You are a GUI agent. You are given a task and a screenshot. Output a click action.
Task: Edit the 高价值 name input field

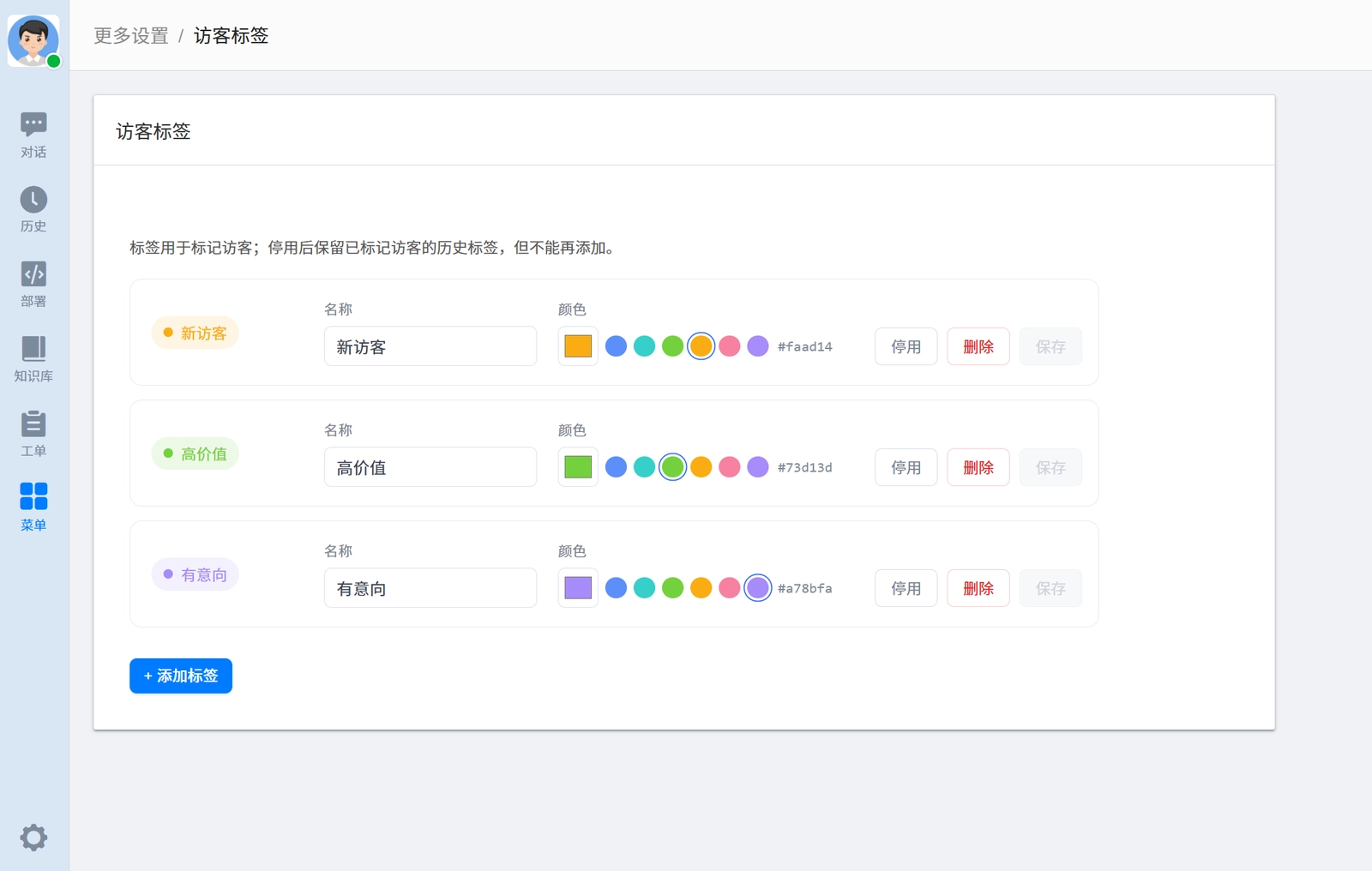[x=430, y=467]
